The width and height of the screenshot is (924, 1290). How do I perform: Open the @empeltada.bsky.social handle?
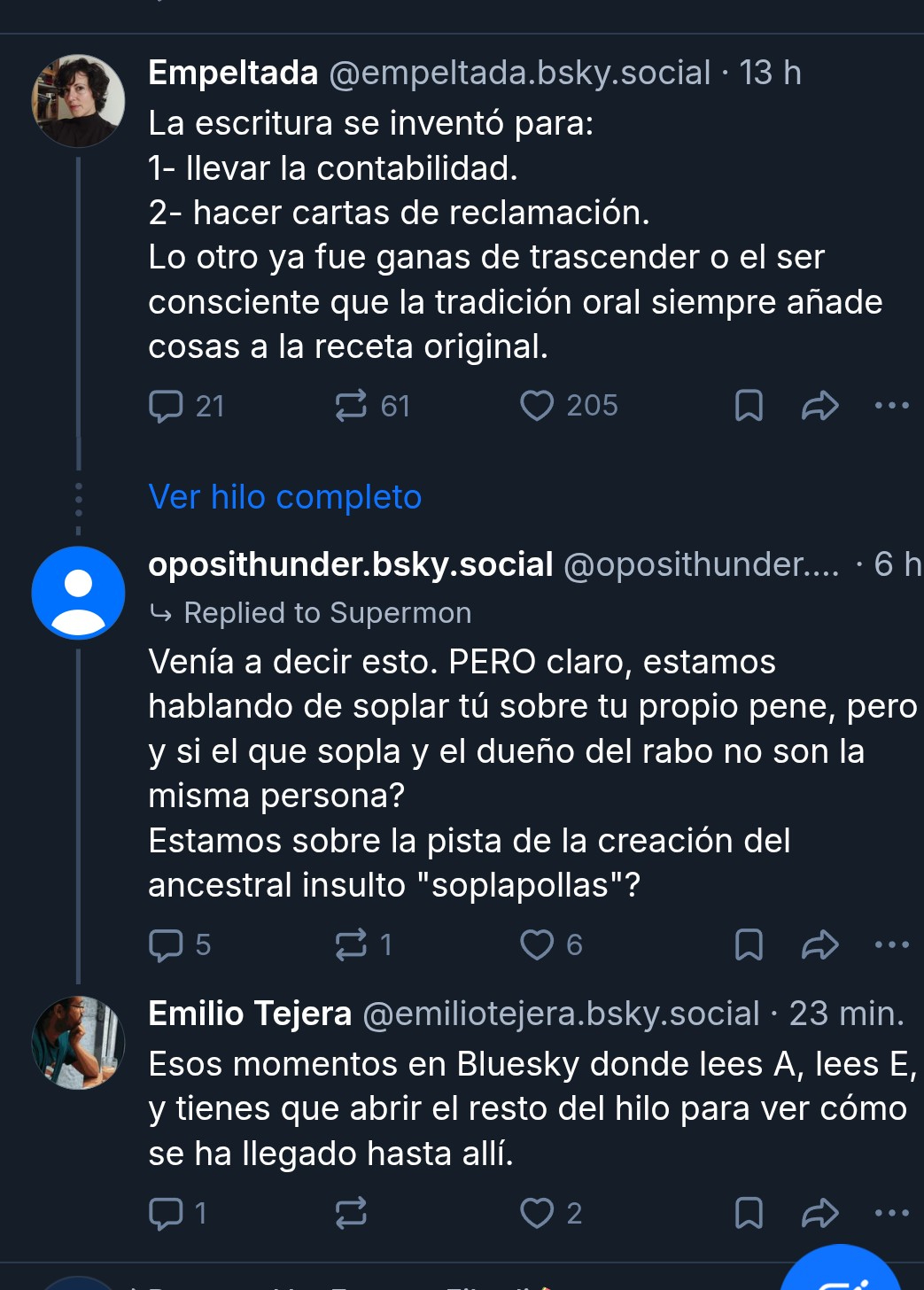(519, 73)
